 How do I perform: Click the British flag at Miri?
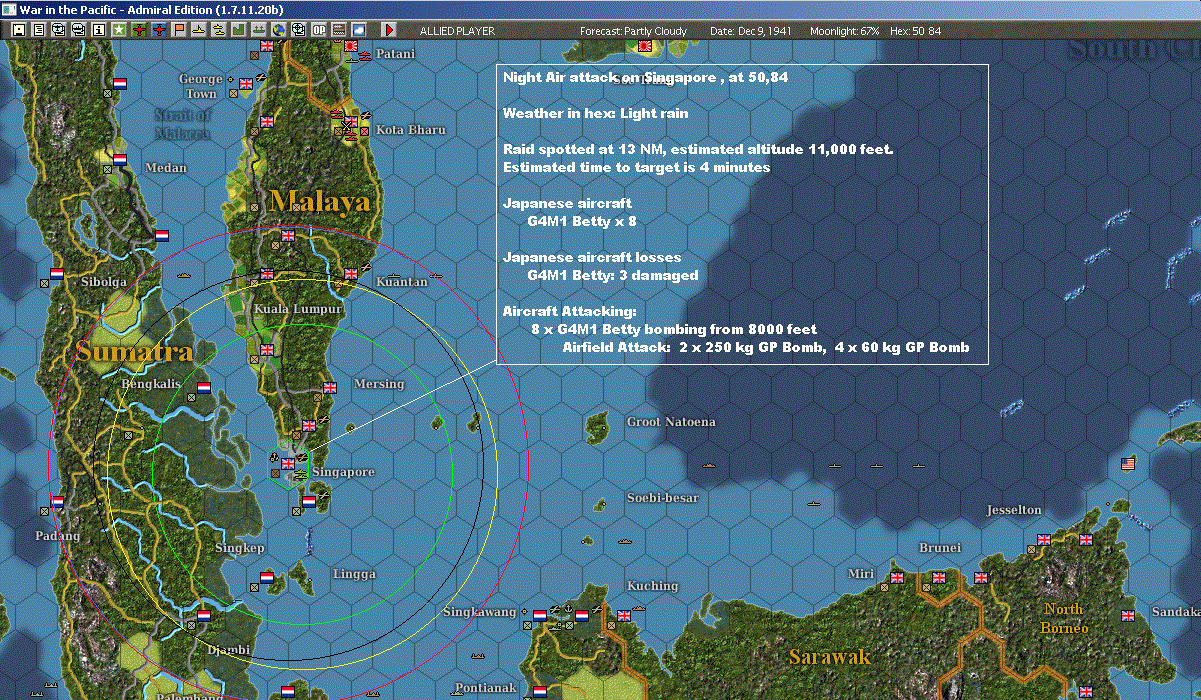[x=897, y=578]
